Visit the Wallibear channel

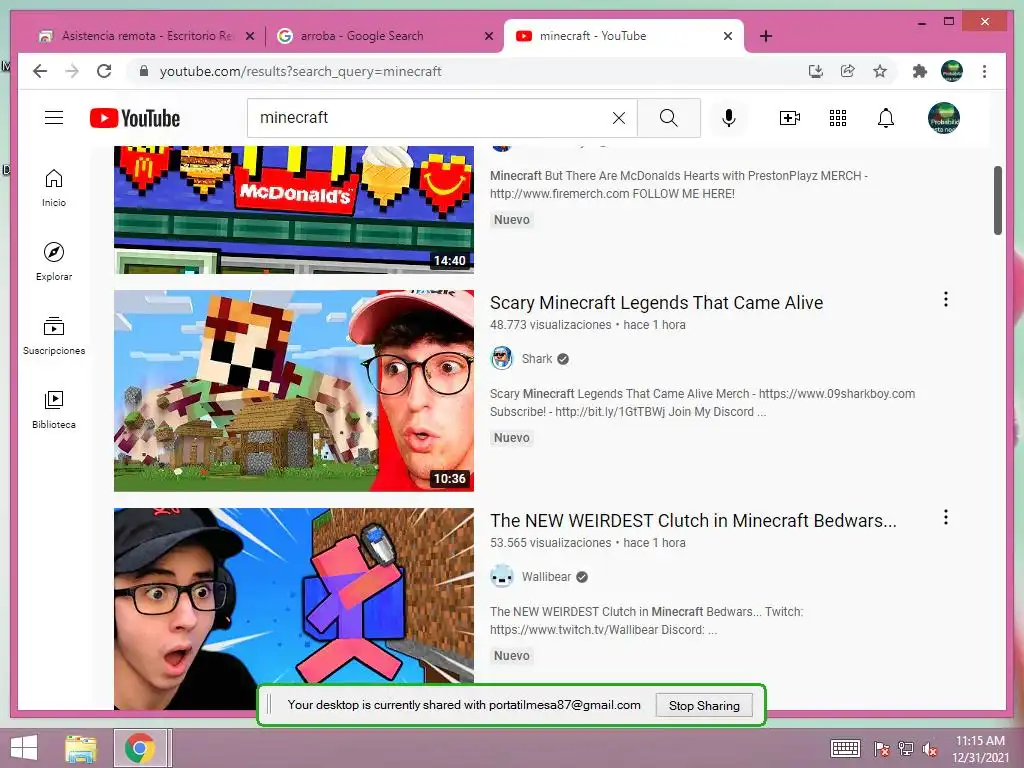546,577
